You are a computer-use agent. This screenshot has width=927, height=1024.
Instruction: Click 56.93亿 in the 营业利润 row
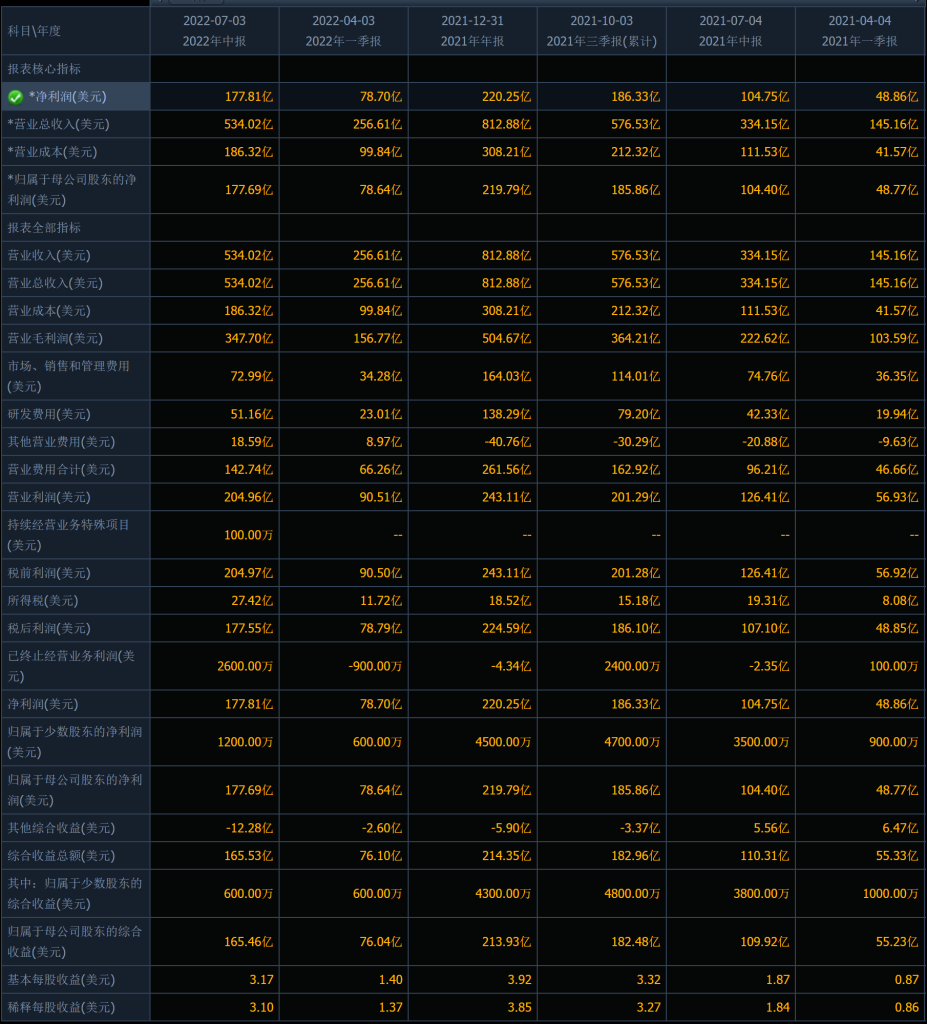pos(897,497)
